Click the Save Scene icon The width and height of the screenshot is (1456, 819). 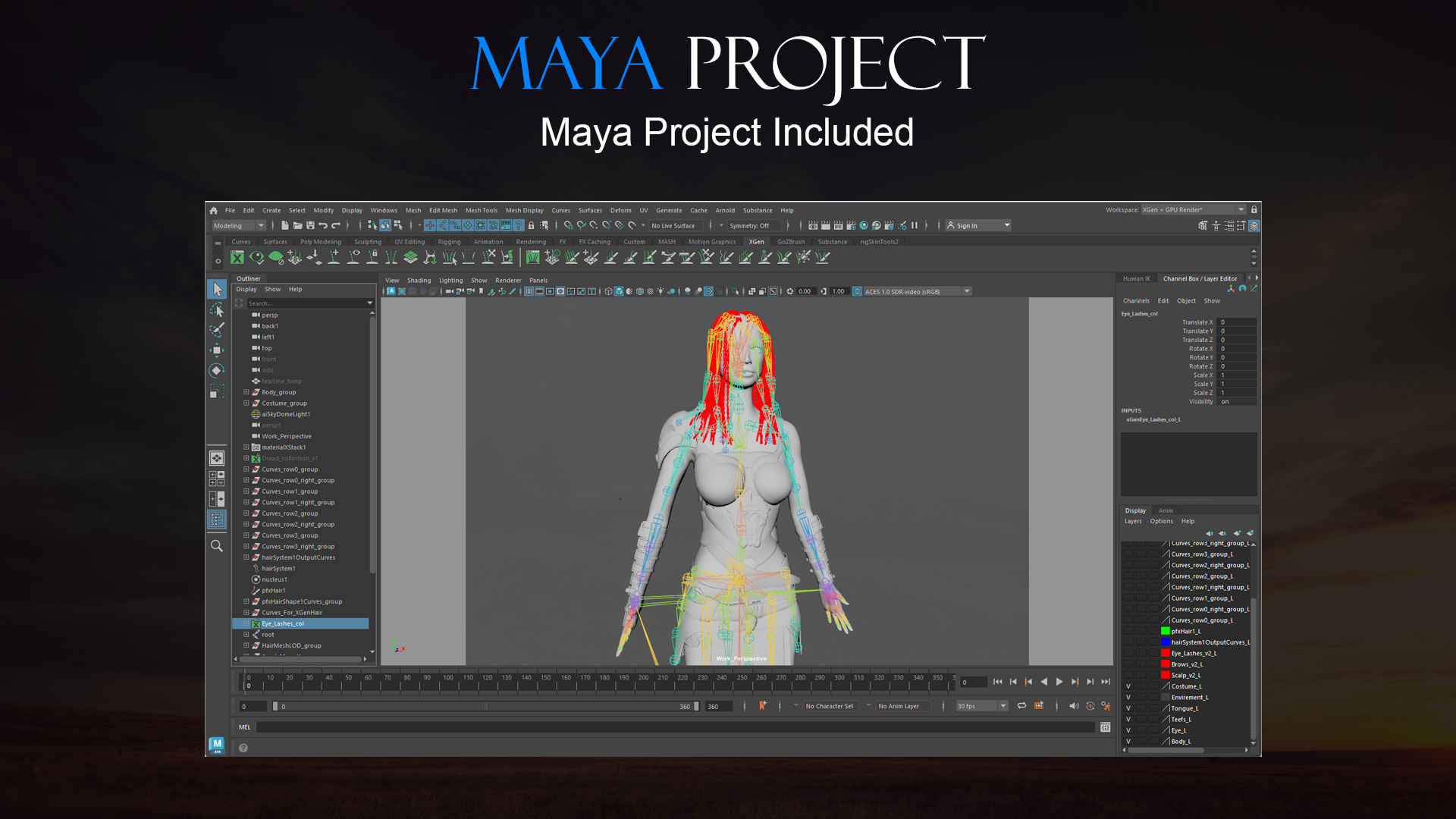(310, 225)
